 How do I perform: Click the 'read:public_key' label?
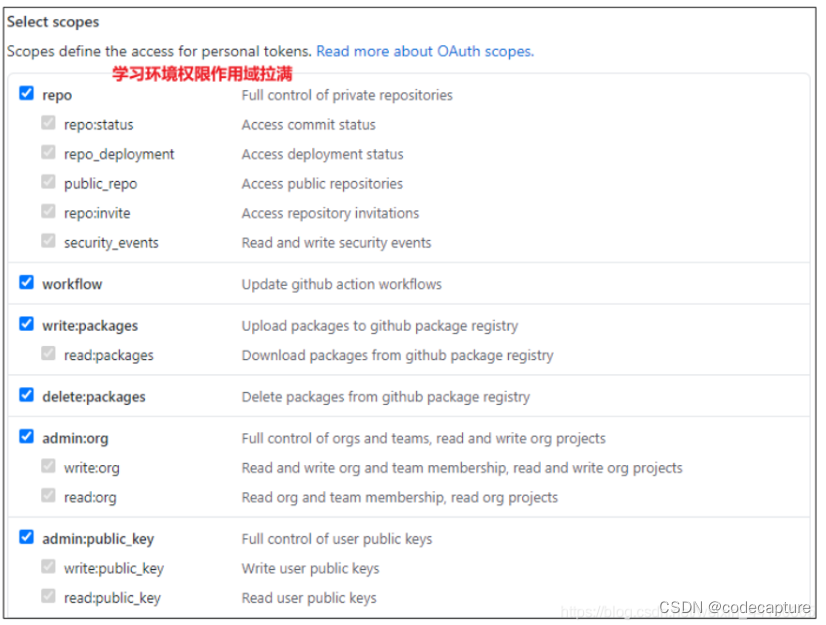[112, 598]
